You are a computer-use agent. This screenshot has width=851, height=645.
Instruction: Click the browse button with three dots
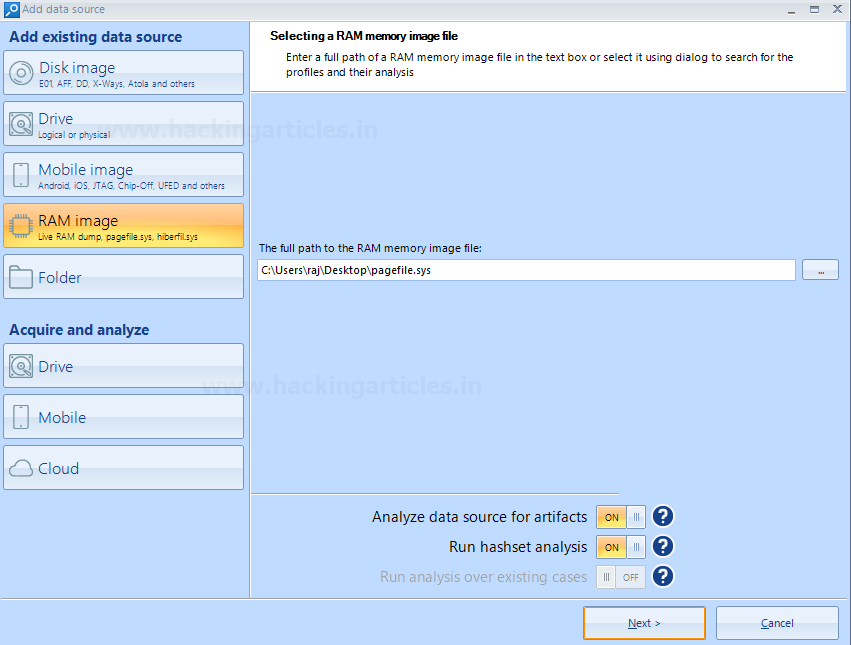pos(820,270)
